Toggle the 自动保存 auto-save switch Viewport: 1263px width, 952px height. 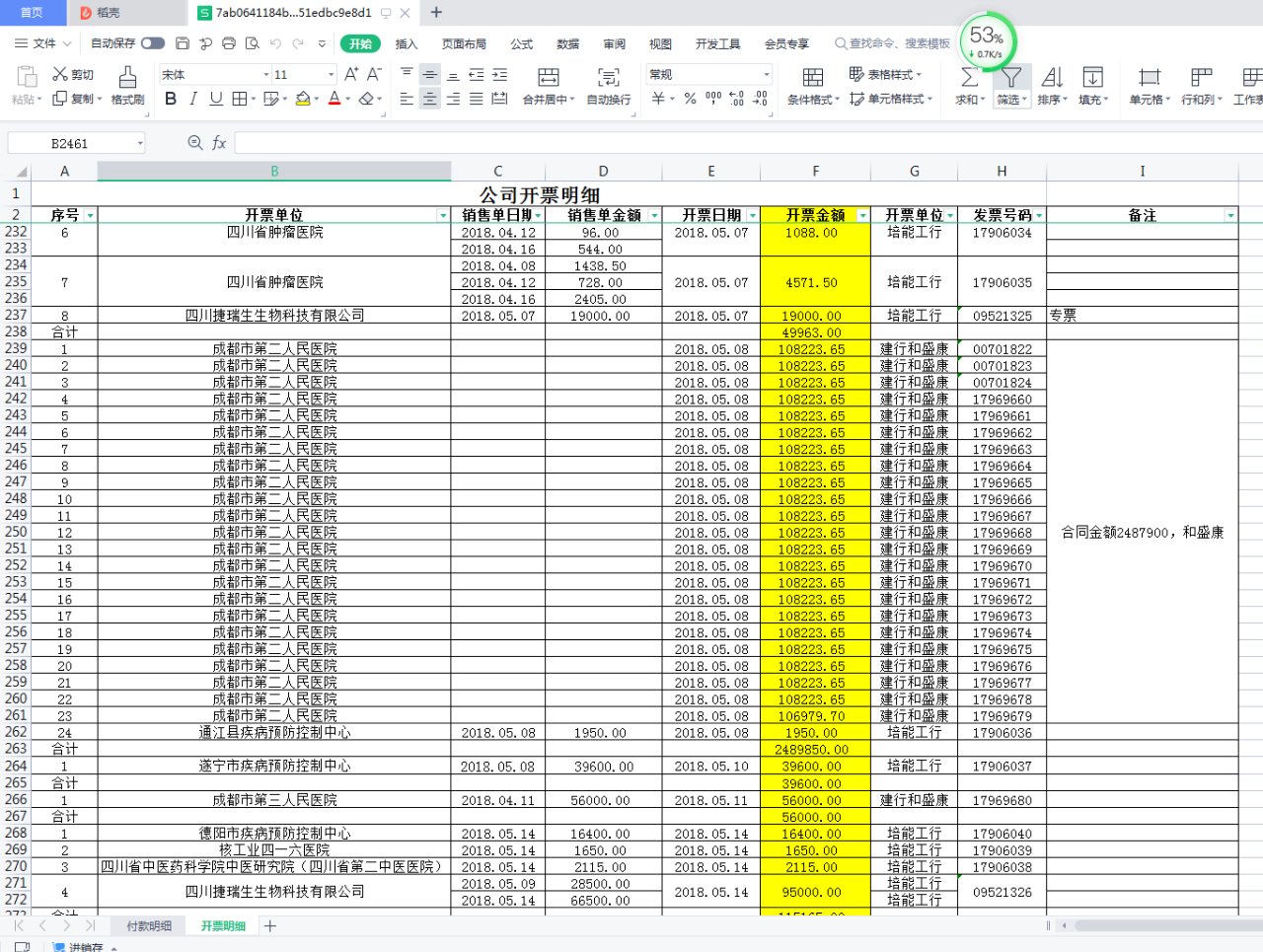153,43
